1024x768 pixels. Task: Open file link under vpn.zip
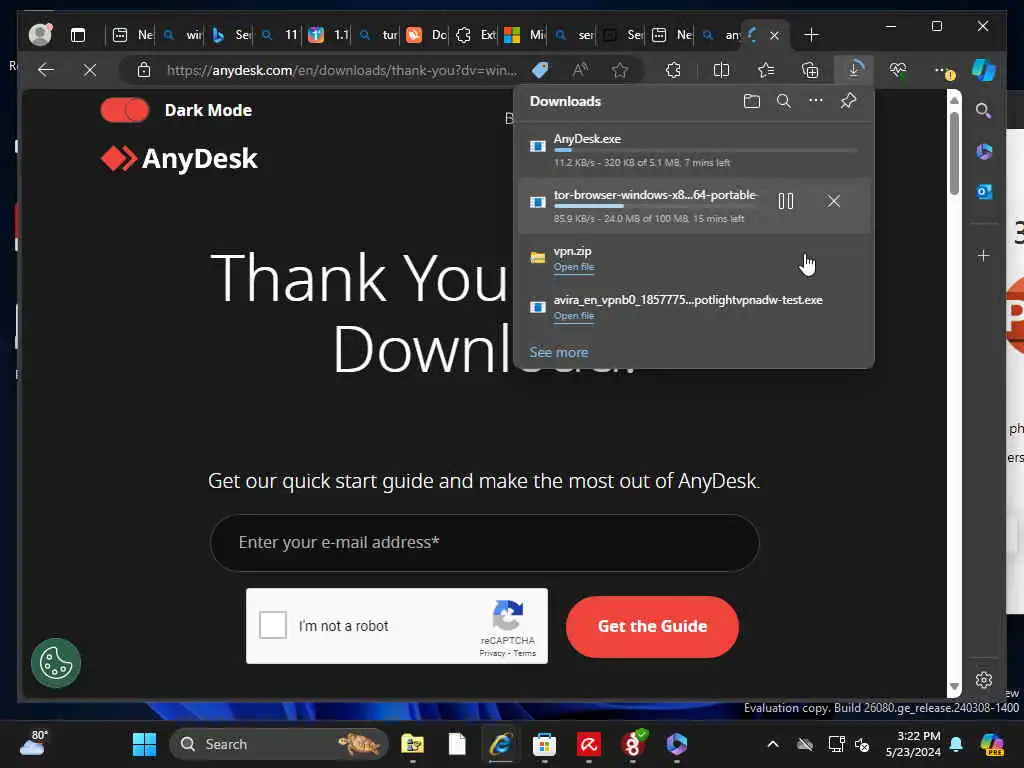tap(574, 266)
